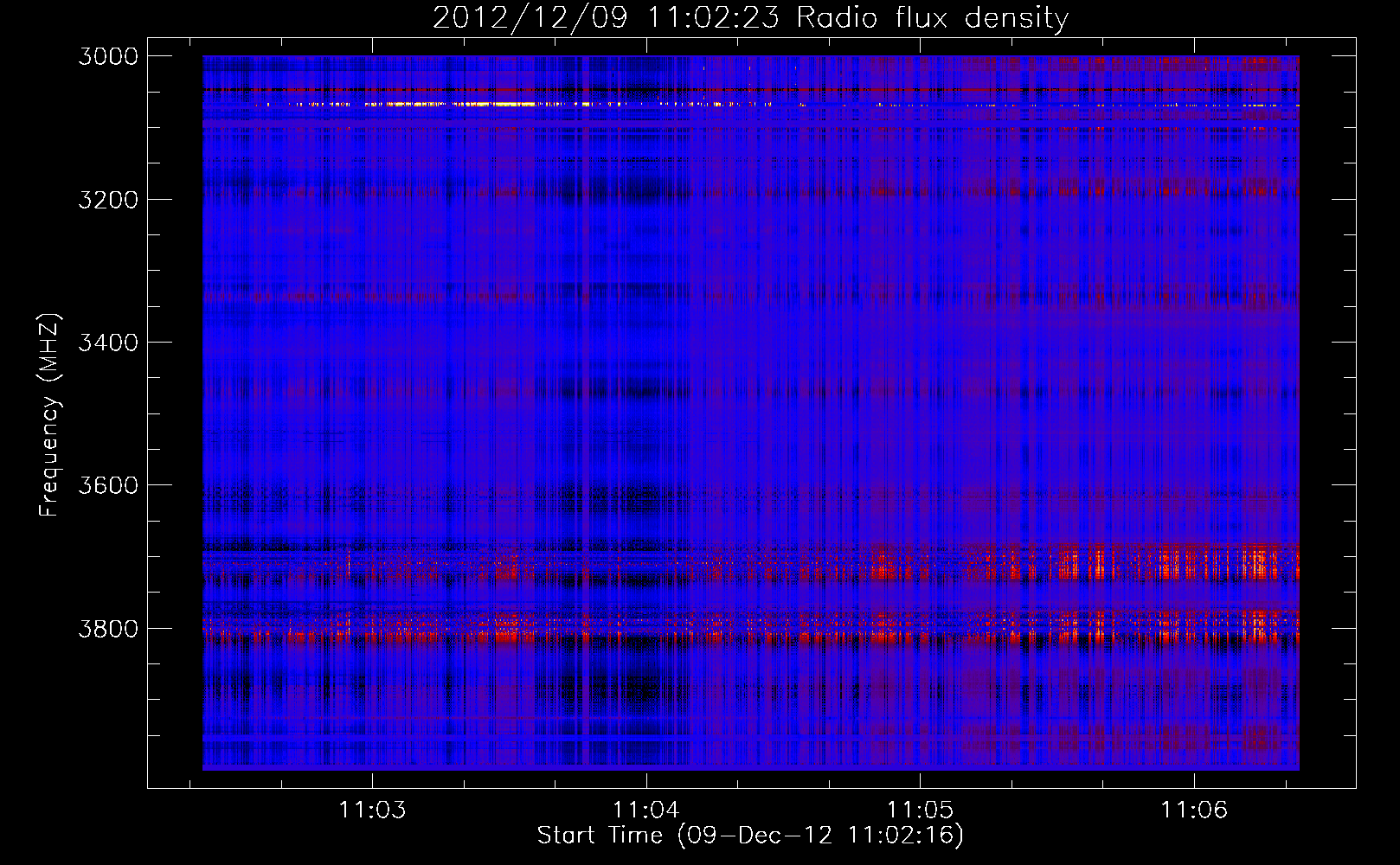Click the 3600 frequency axis label
The width and height of the screenshot is (1400, 865).
click(x=108, y=485)
